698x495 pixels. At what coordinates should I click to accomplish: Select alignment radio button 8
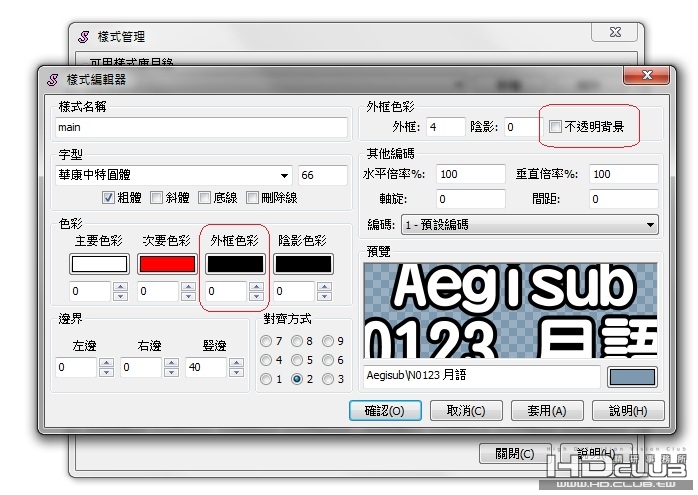coord(297,341)
